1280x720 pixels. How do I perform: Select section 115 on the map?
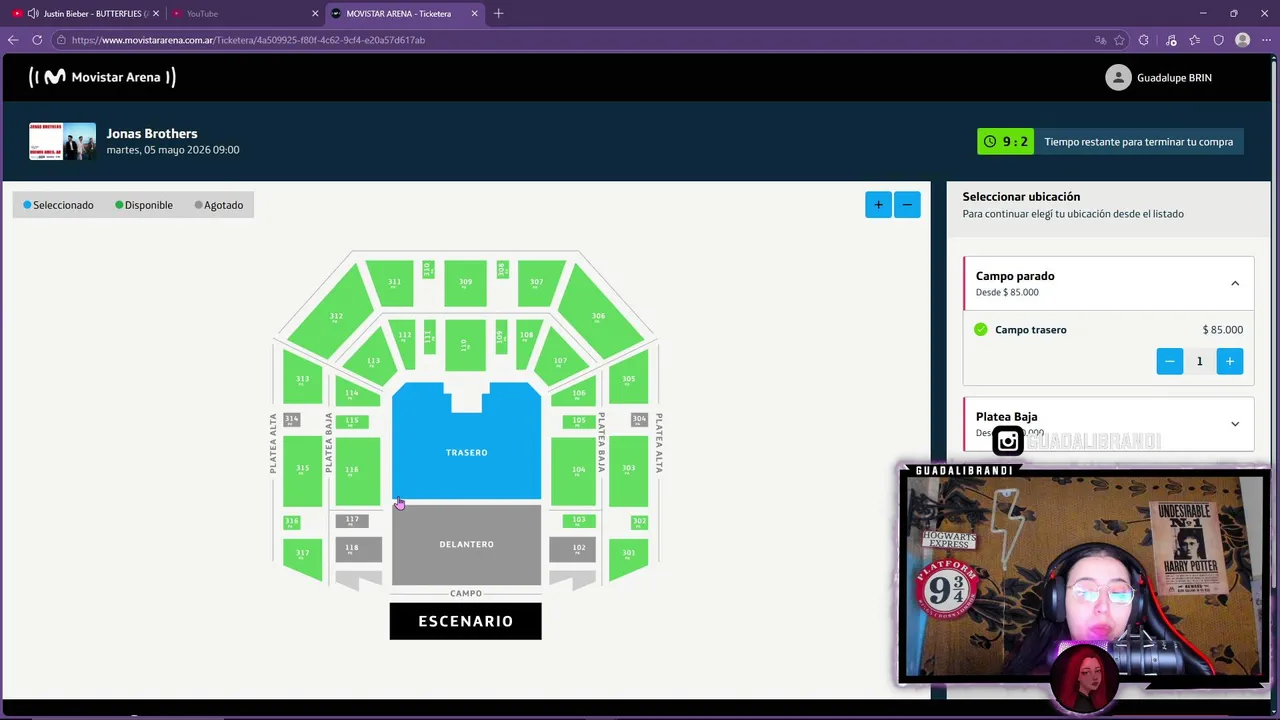tap(352, 421)
